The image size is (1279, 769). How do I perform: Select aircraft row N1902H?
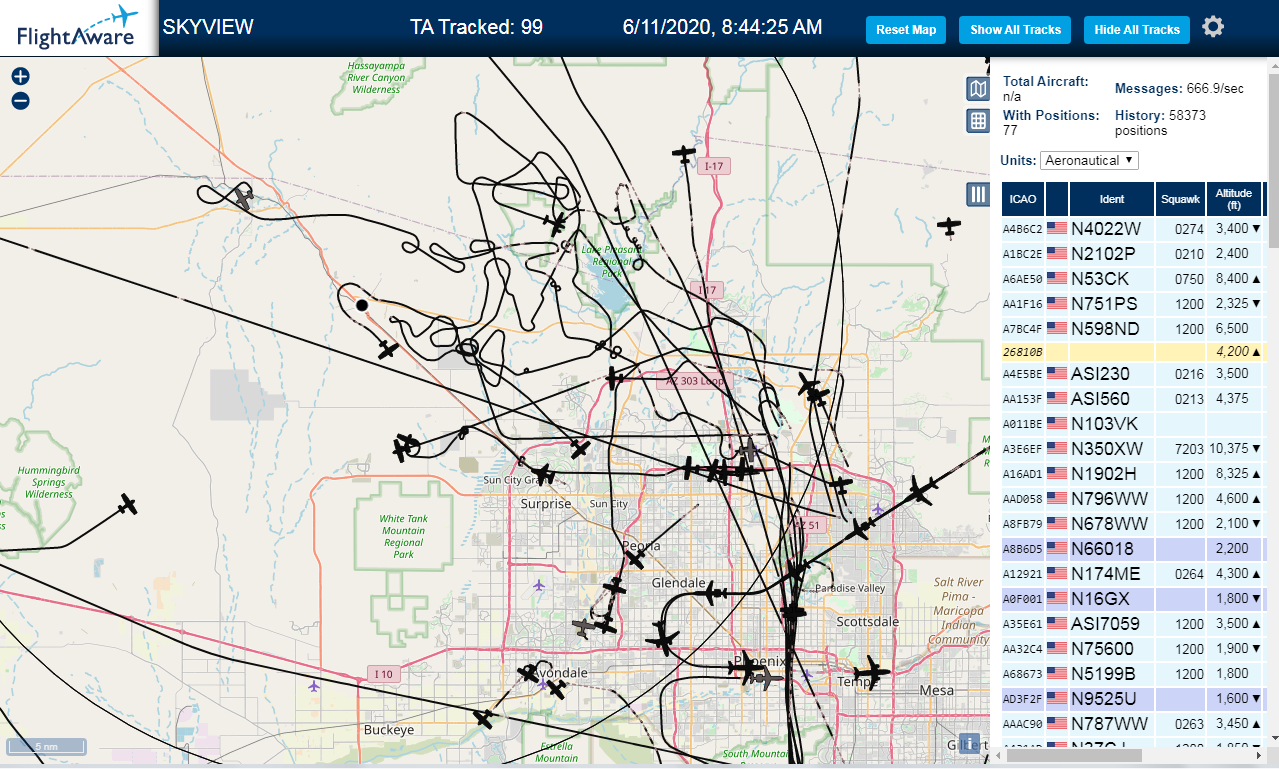click(1135, 474)
